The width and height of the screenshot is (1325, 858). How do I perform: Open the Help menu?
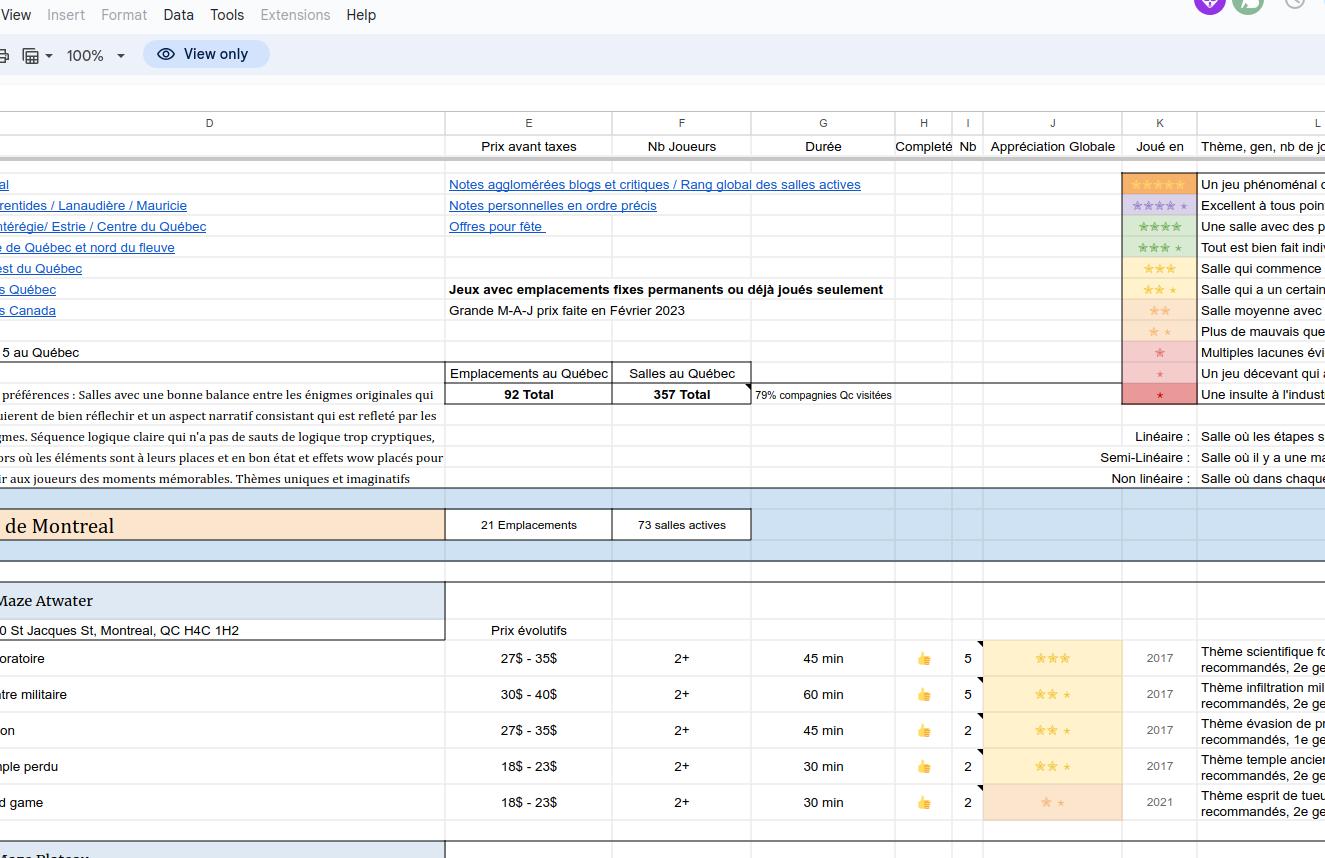click(361, 15)
